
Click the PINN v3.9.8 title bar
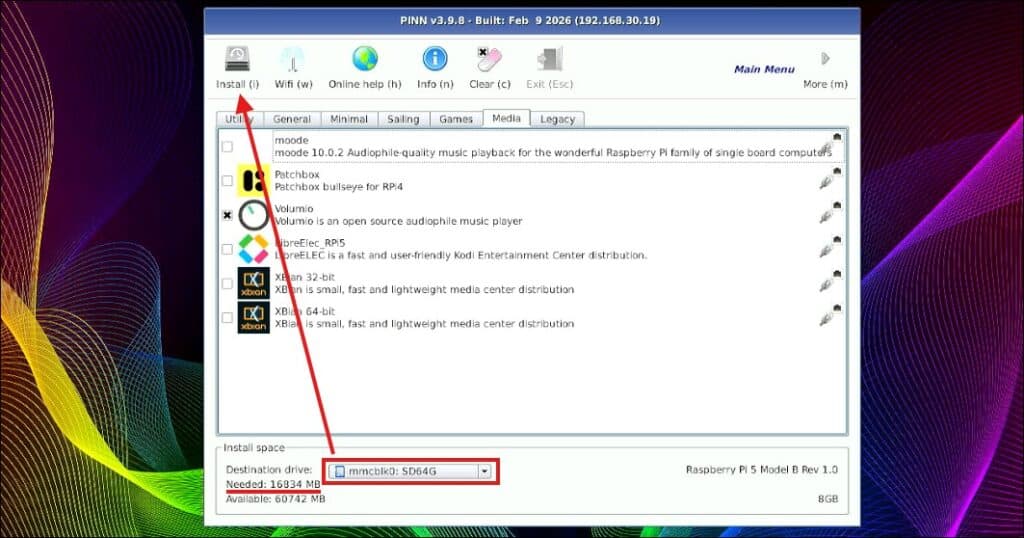click(x=532, y=21)
